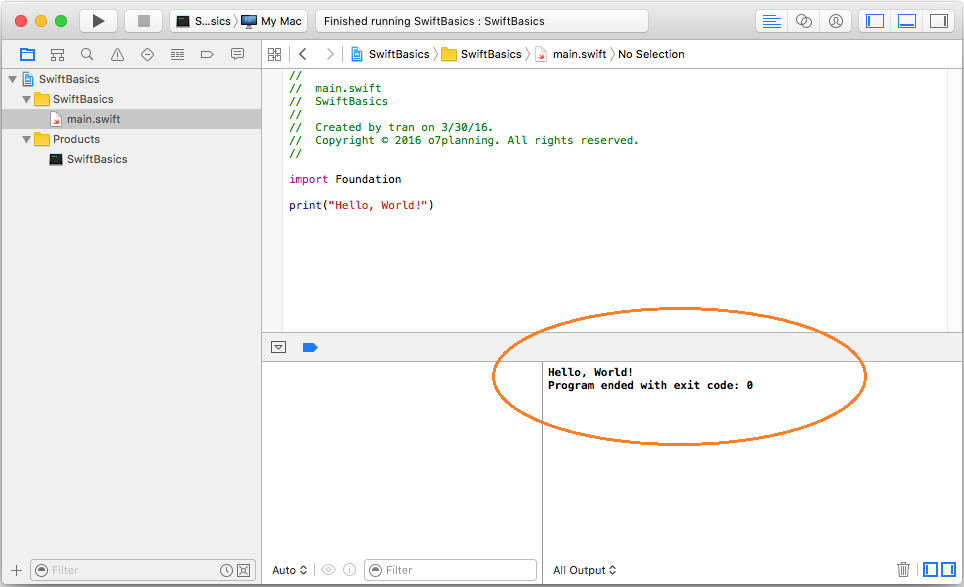Screen dimensions: 964x587
Task: Focus the variables view Filter field
Action: tap(451, 570)
